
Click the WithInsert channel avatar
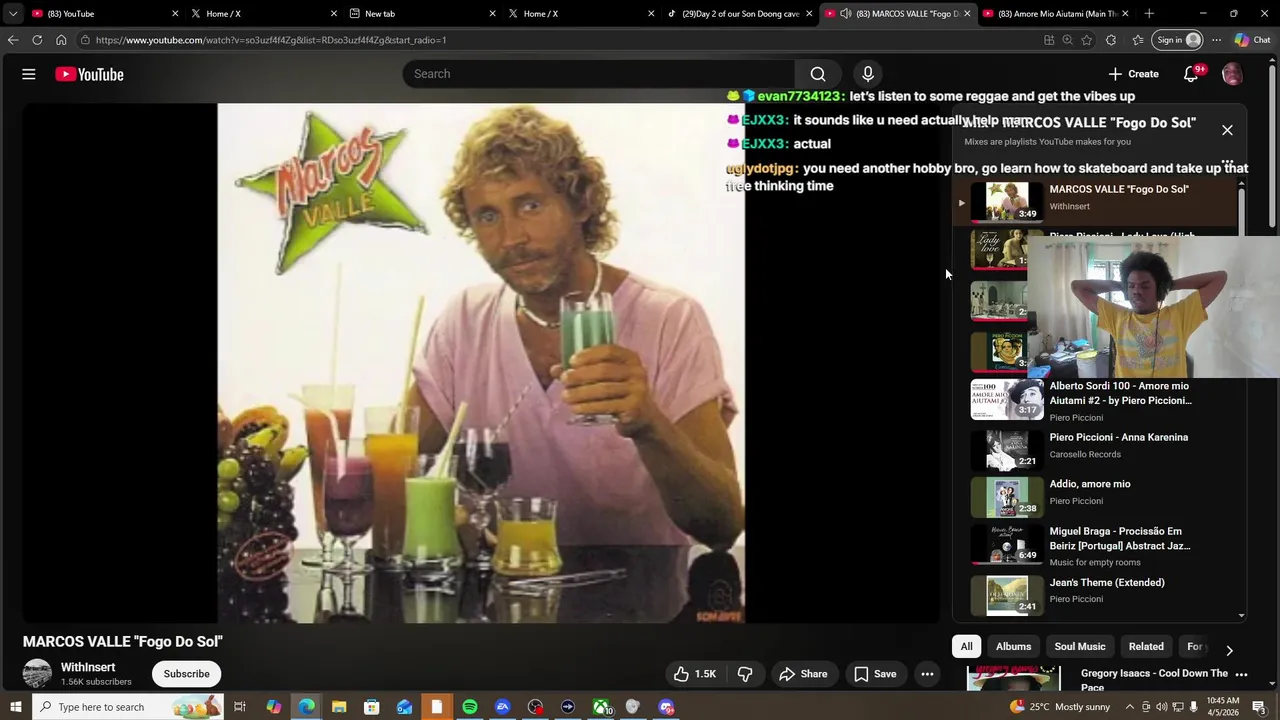coord(37,674)
